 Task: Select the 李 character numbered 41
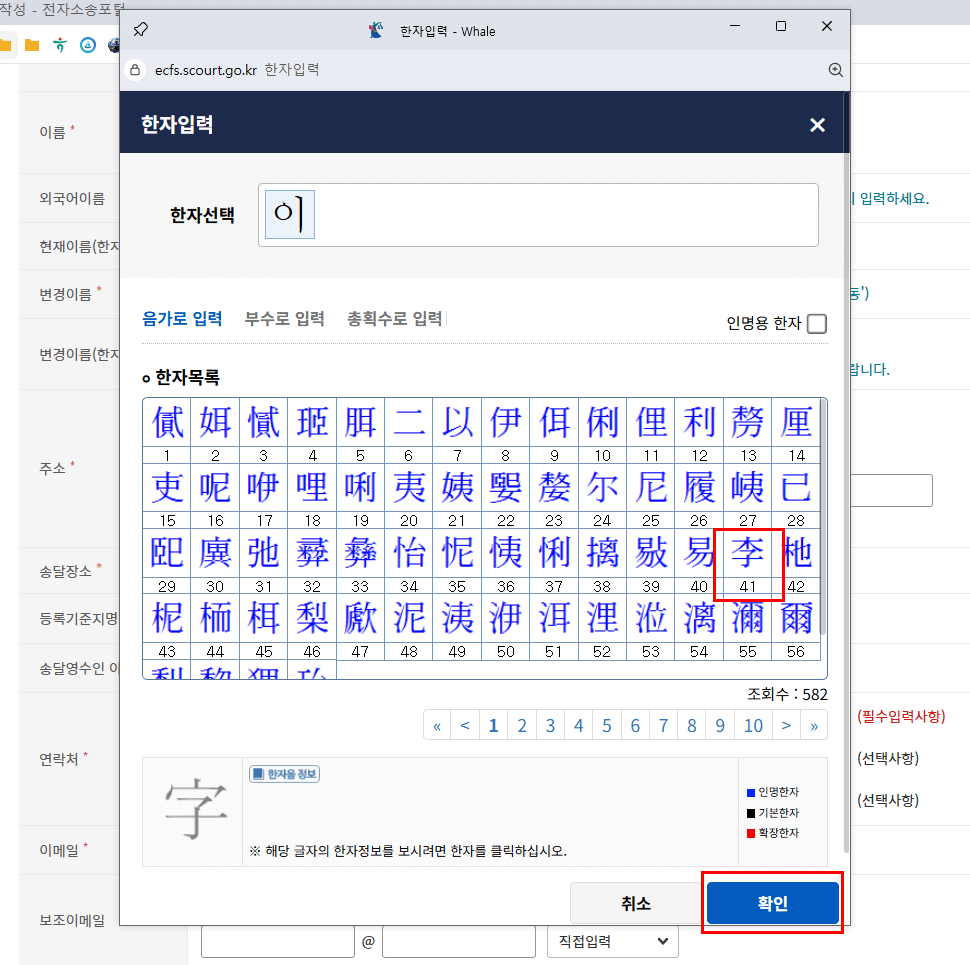pyautogui.click(x=748, y=552)
